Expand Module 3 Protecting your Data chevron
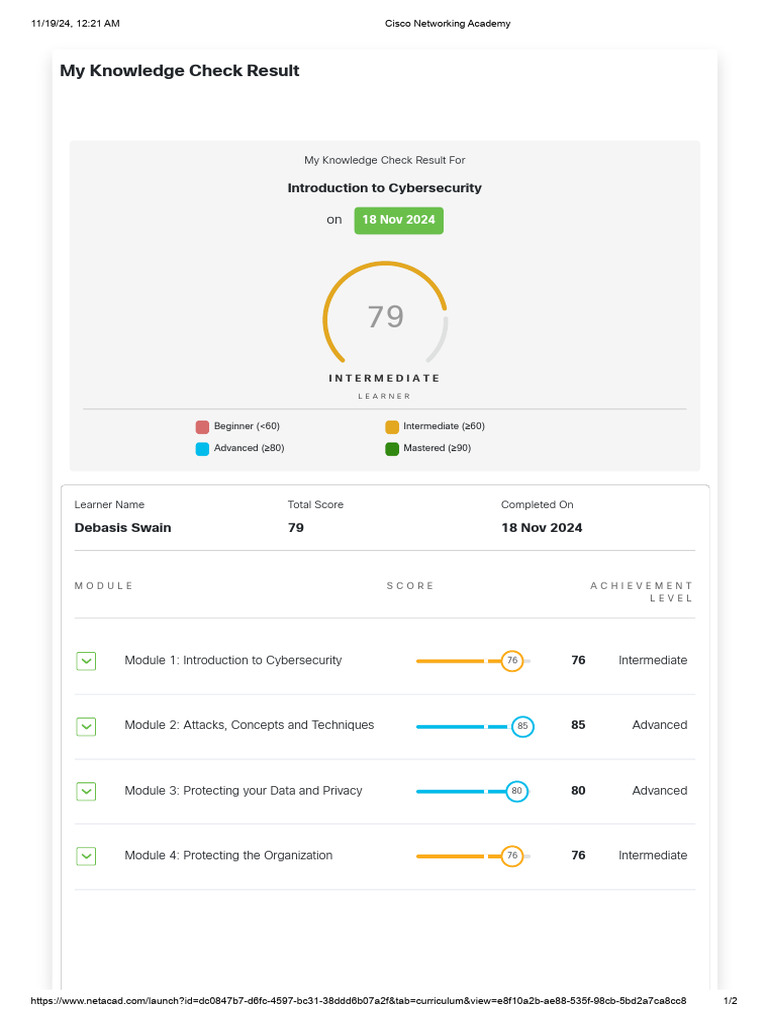 [86, 791]
